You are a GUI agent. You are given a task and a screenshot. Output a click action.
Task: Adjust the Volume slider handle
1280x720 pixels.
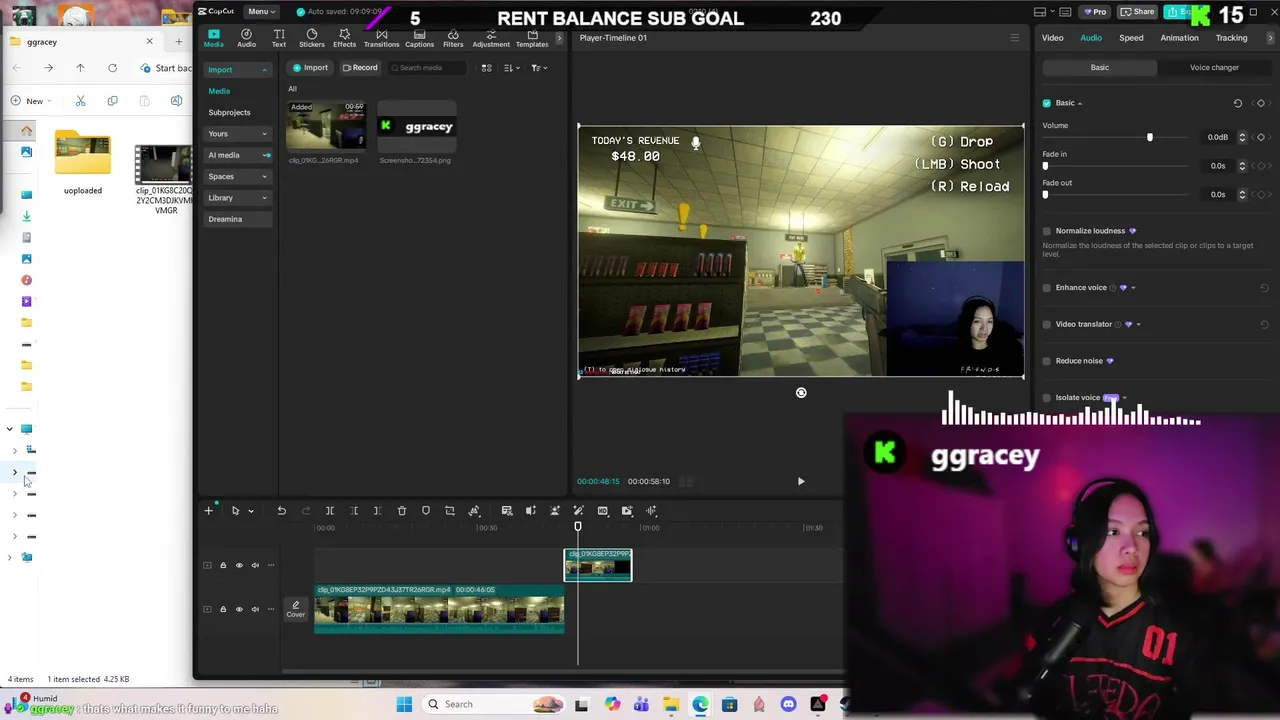pos(1150,137)
